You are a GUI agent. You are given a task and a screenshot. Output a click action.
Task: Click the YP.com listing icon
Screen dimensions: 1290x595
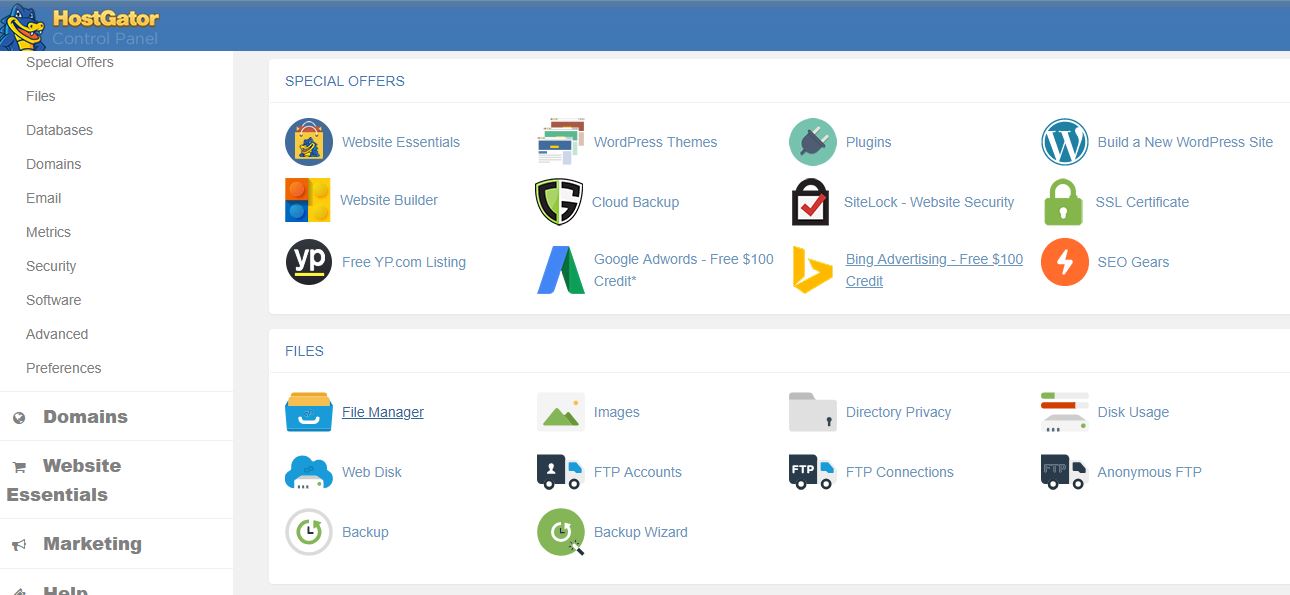coord(309,262)
